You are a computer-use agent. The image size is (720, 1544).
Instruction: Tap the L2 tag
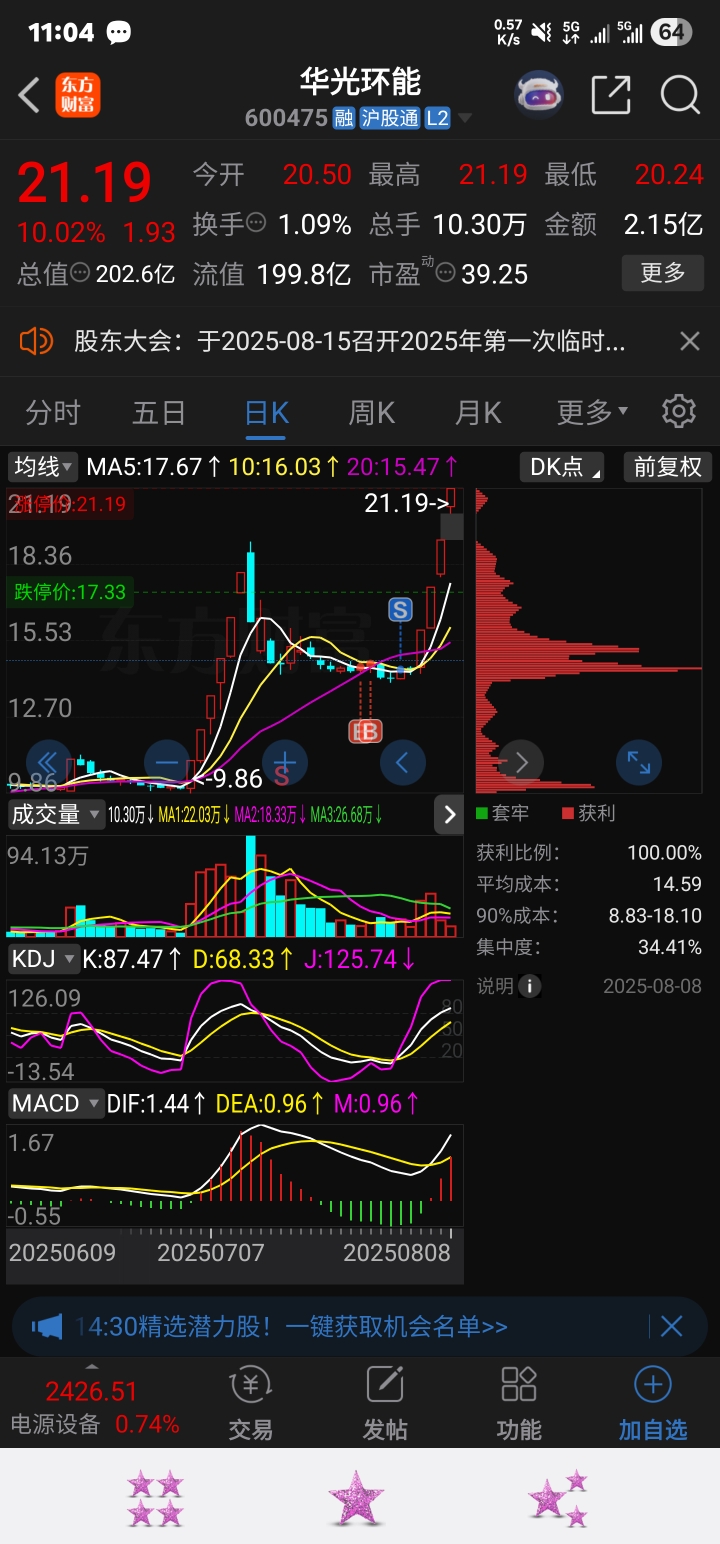point(437,118)
